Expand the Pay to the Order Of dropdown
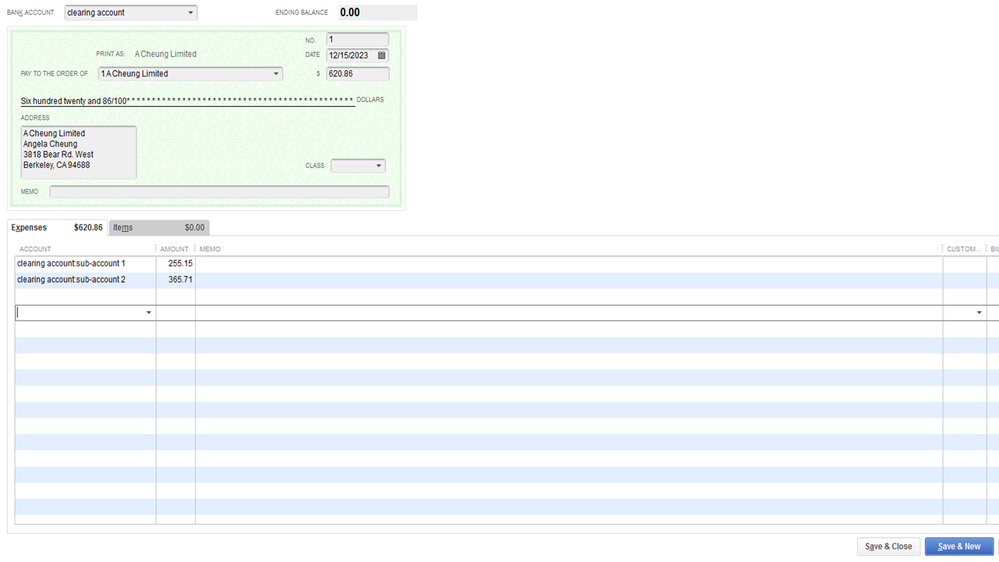Screen dimensions: 999x562 [276, 74]
